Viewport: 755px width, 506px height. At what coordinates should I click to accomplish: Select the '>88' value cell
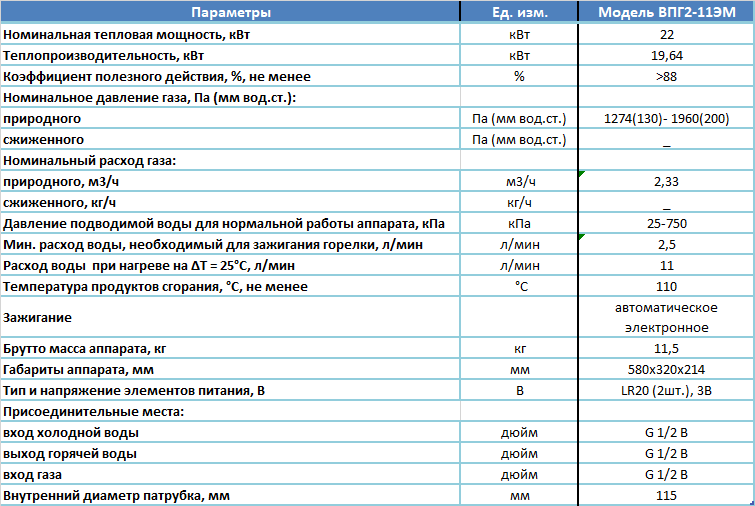point(666,77)
